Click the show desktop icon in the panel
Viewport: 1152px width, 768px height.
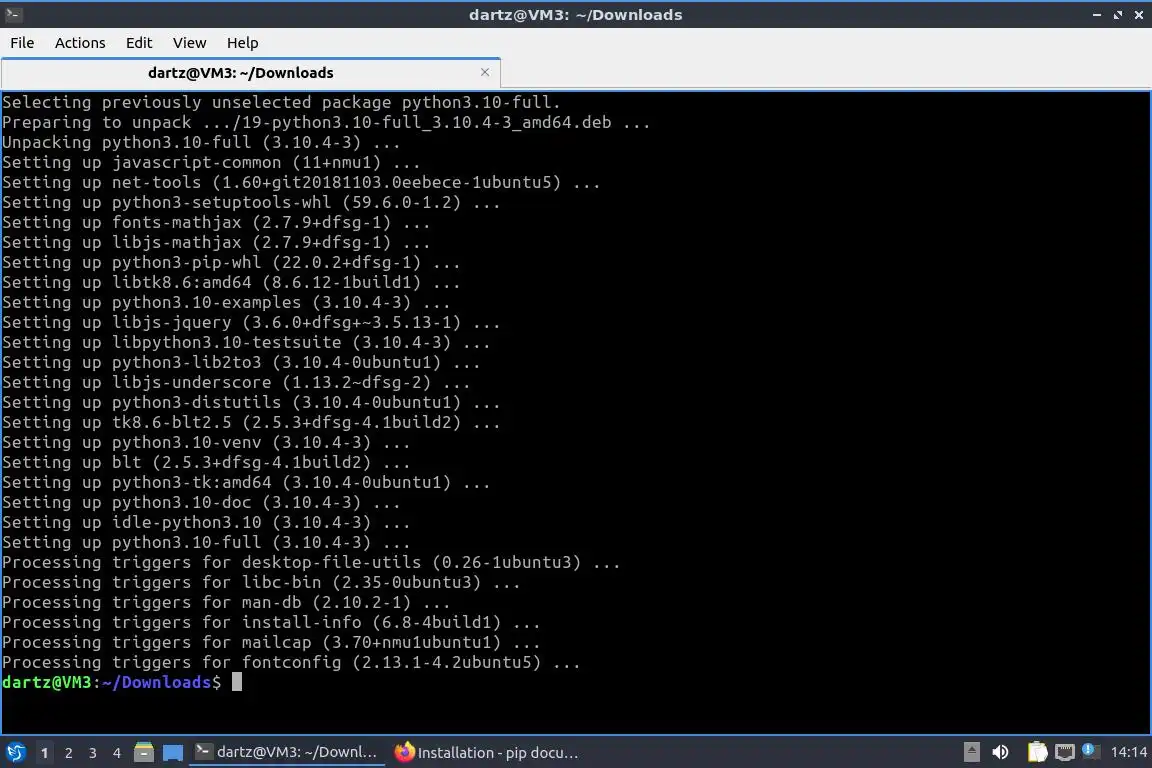173,753
